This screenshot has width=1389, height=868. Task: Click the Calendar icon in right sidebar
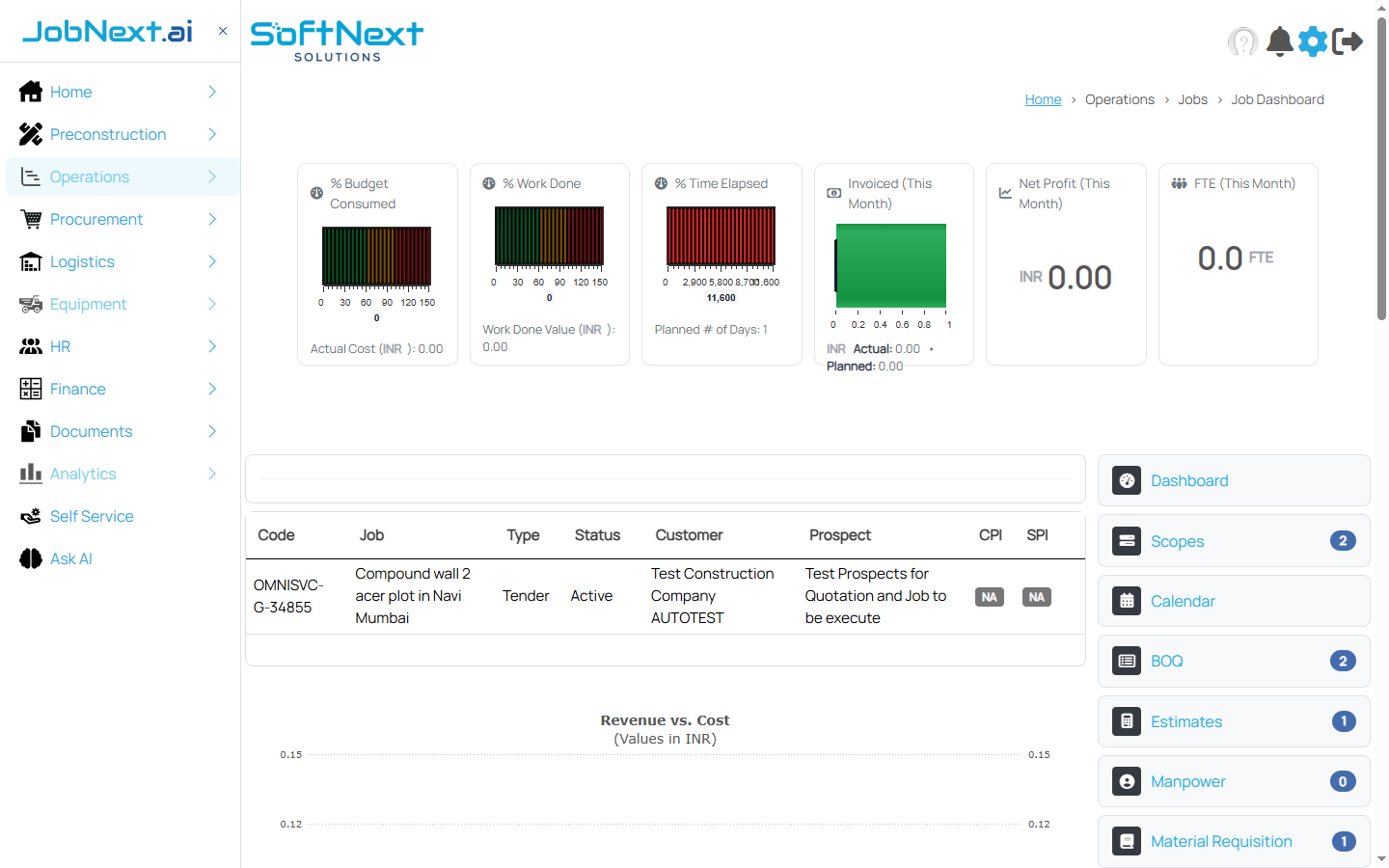pos(1126,601)
